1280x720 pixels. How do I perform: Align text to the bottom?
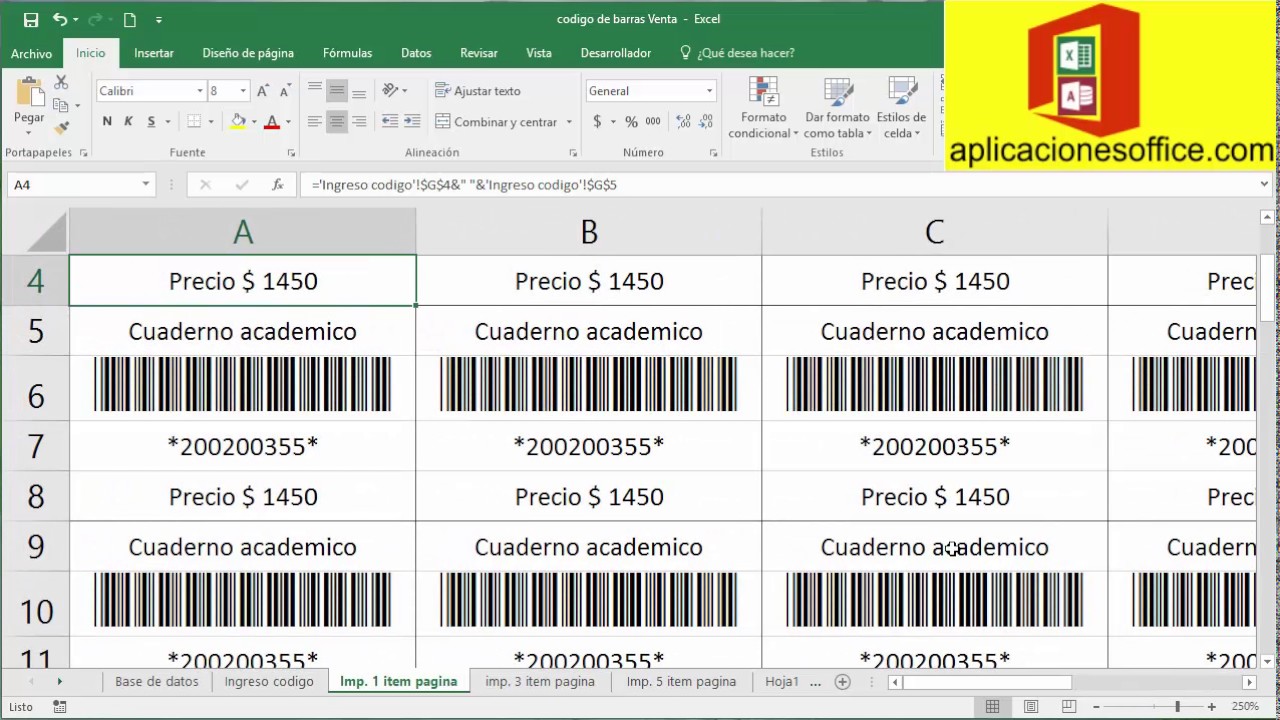[x=359, y=90]
